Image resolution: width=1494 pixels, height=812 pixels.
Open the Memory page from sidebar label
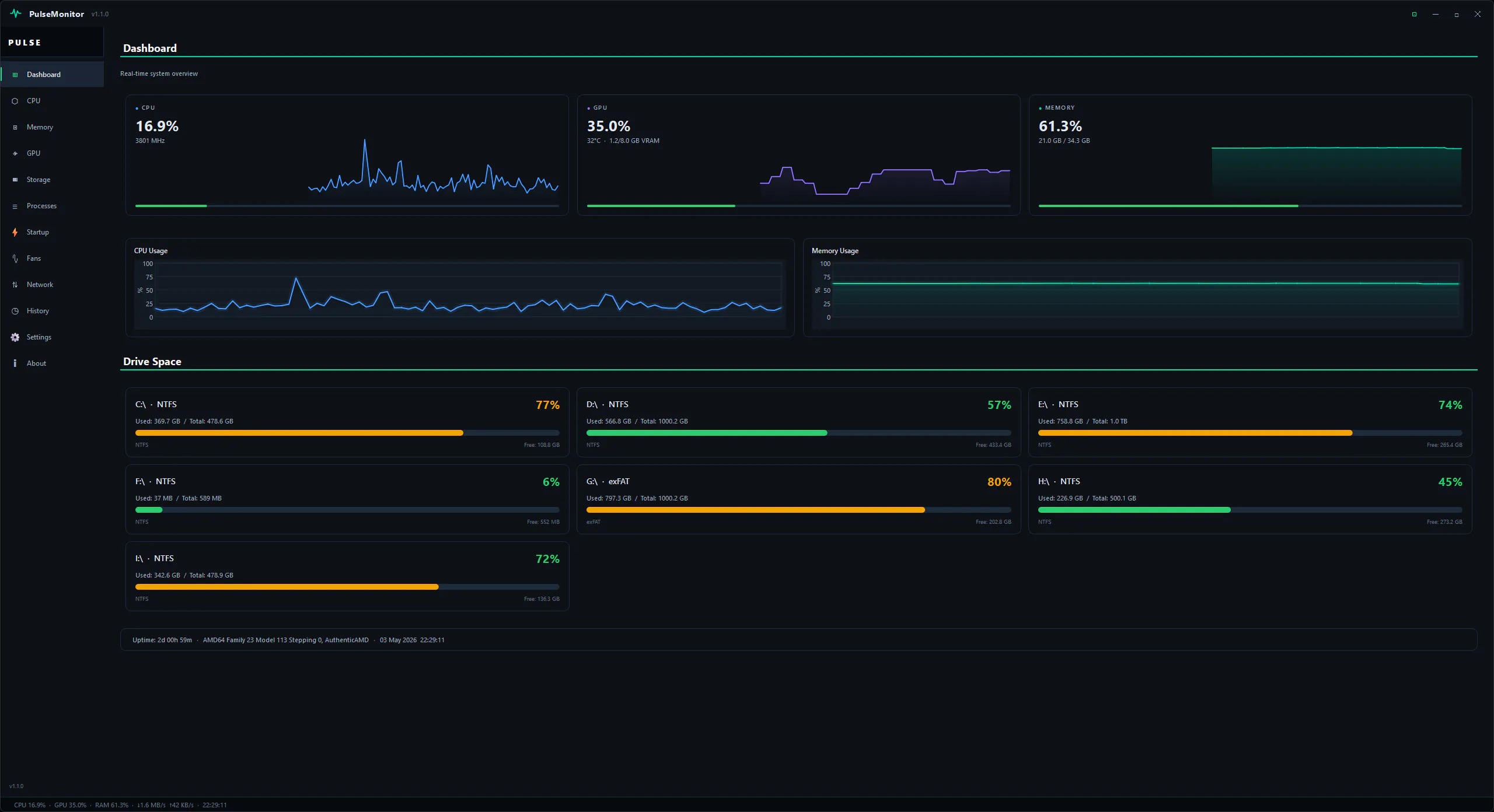40,127
